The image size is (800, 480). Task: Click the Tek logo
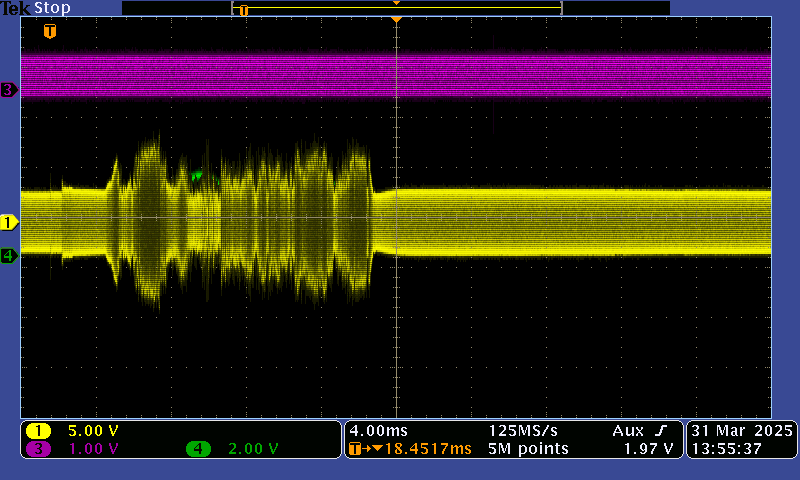15,8
